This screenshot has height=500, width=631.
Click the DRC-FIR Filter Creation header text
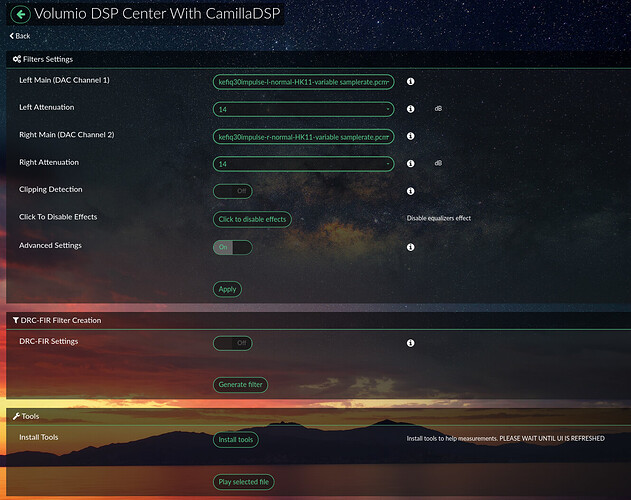pos(61,320)
